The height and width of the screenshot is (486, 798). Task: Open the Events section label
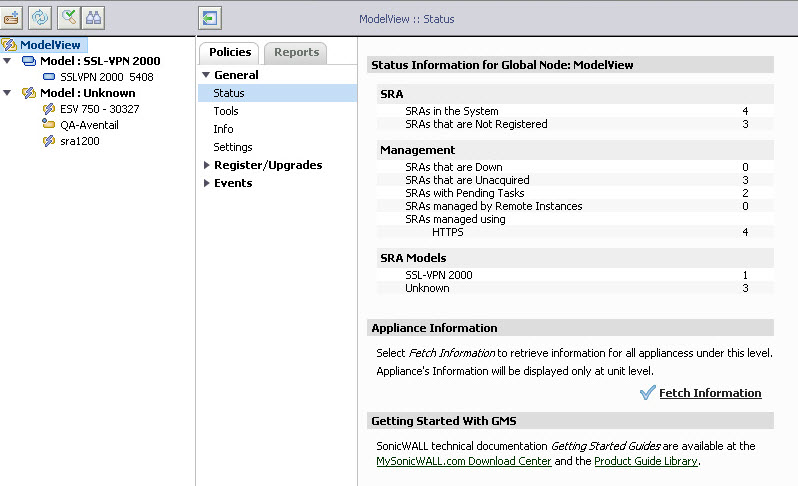(233, 183)
